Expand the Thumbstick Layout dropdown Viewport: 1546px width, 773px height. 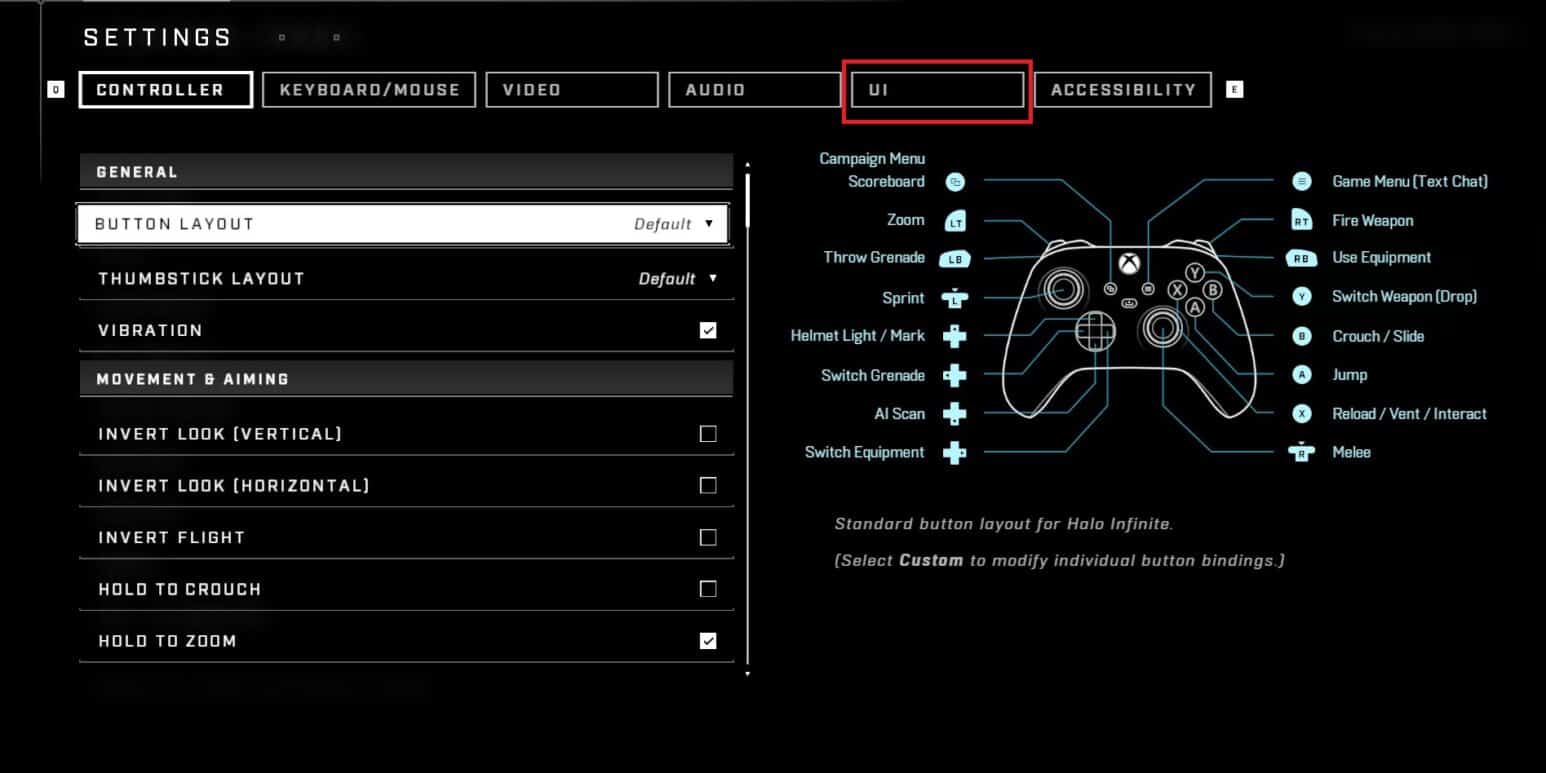[x=406, y=278]
